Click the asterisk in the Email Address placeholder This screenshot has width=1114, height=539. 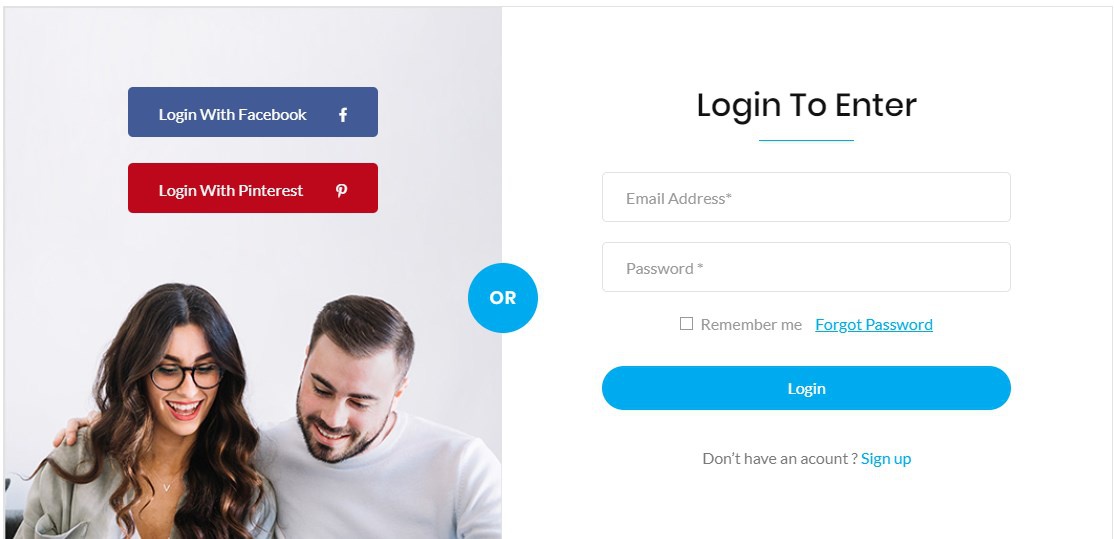click(729, 197)
